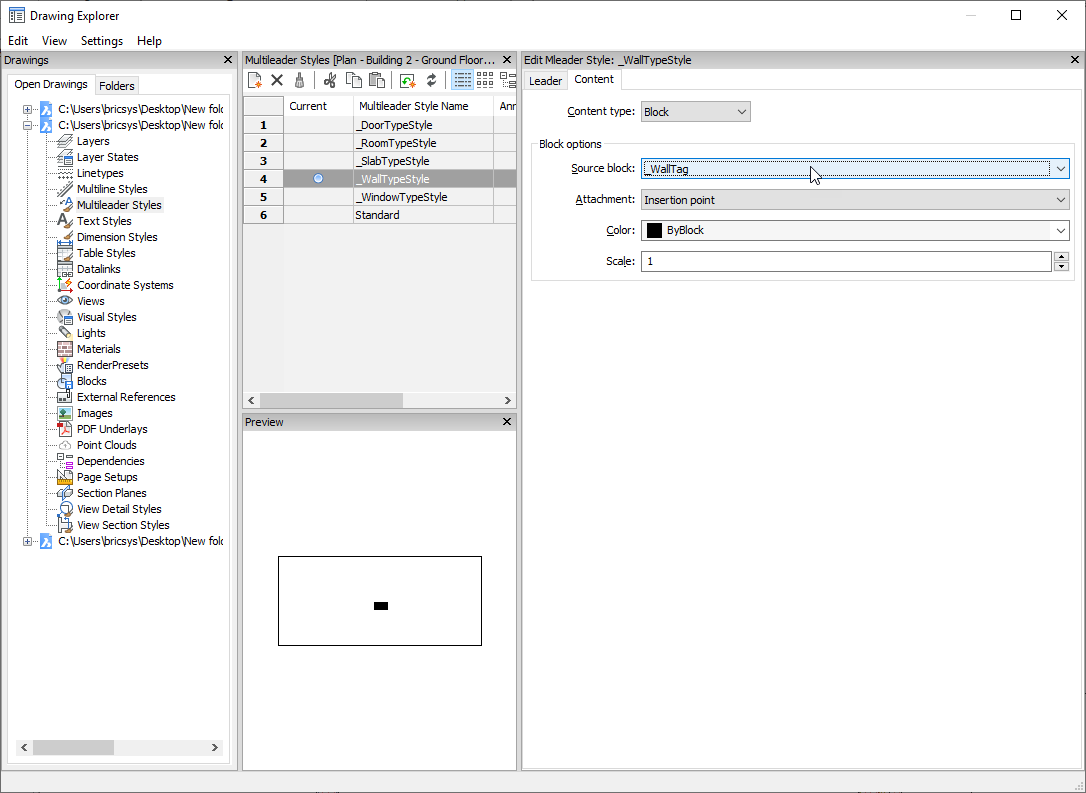Open the Settings menu
1086x793 pixels.
click(x=101, y=41)
